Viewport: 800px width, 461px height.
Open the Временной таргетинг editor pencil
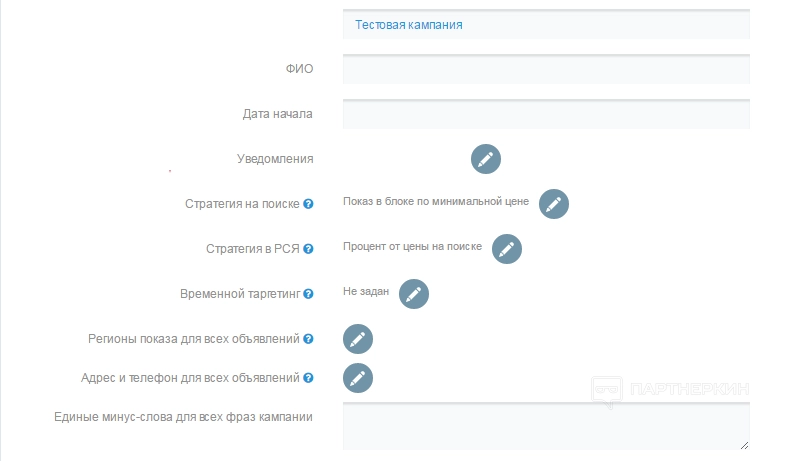tap(414, 294)
